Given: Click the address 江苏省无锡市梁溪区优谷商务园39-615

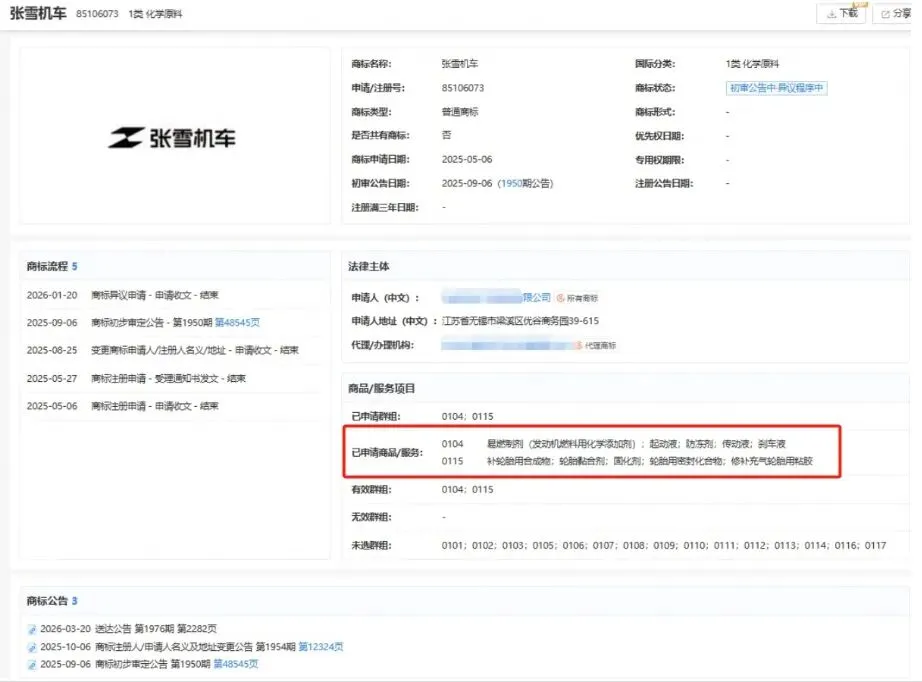Looking at the screenshot, I should [x=520, y=321].
